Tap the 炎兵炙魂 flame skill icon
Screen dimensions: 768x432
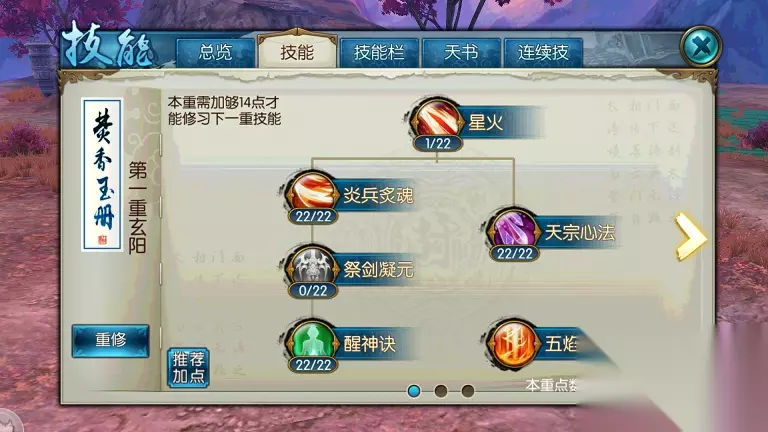click(x=312, y=192)
